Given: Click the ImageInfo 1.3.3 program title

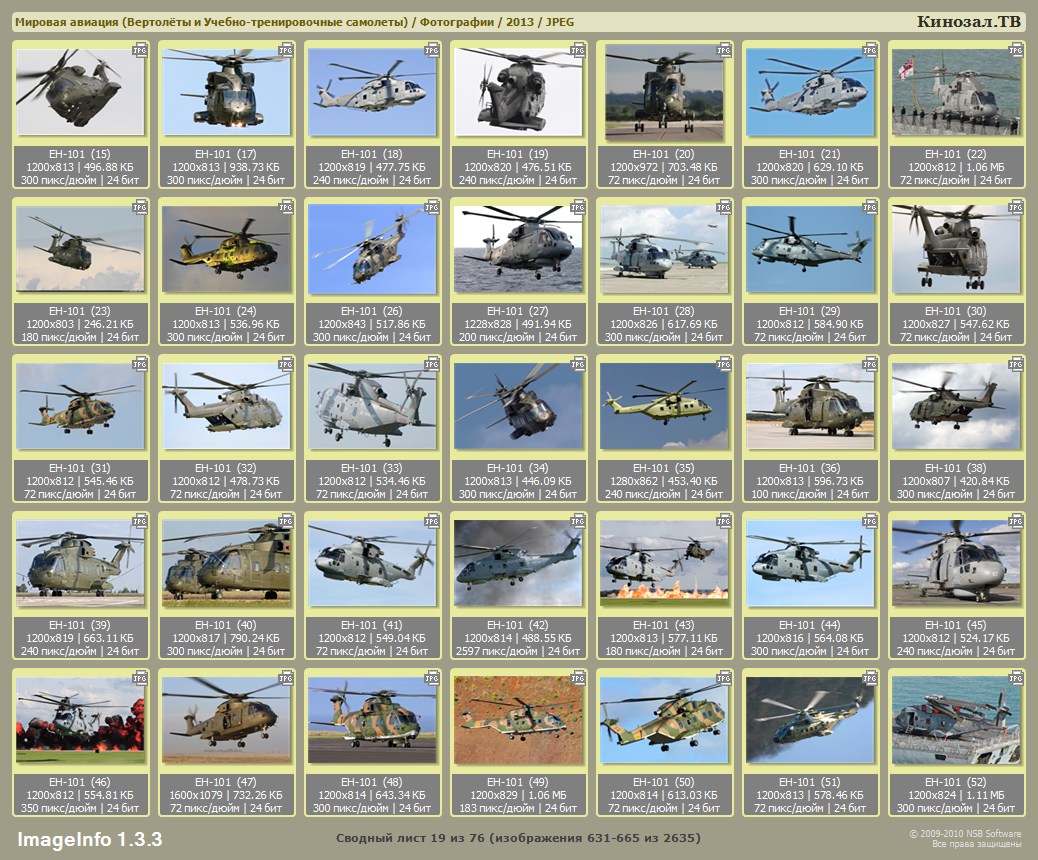Looking at the screenshot, I should 89,838.
